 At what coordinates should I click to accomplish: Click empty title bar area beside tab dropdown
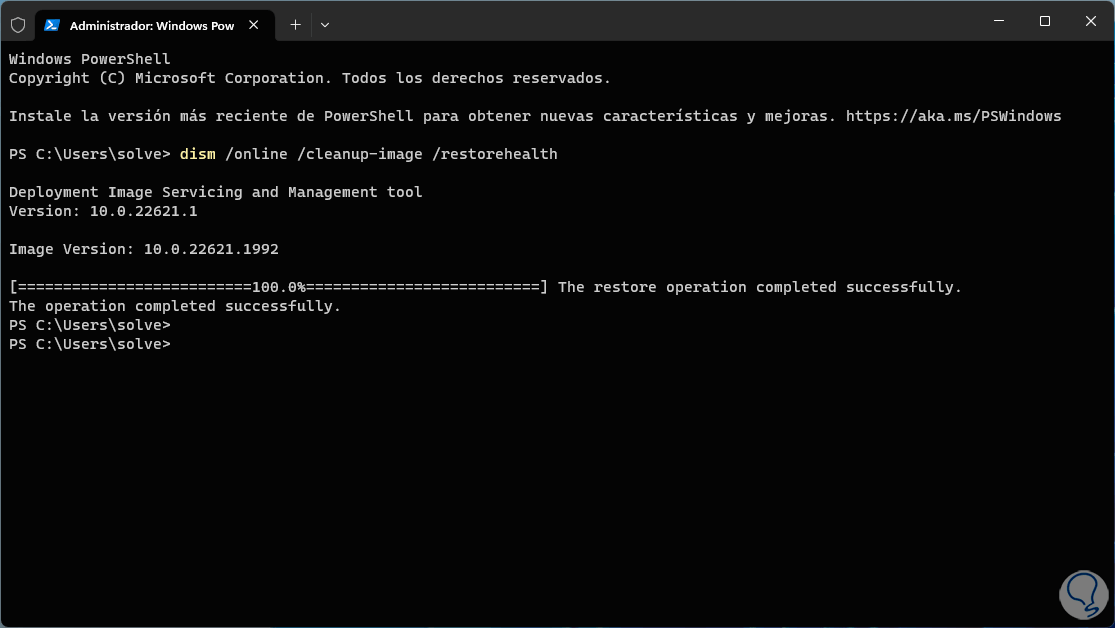pos(650,22)
